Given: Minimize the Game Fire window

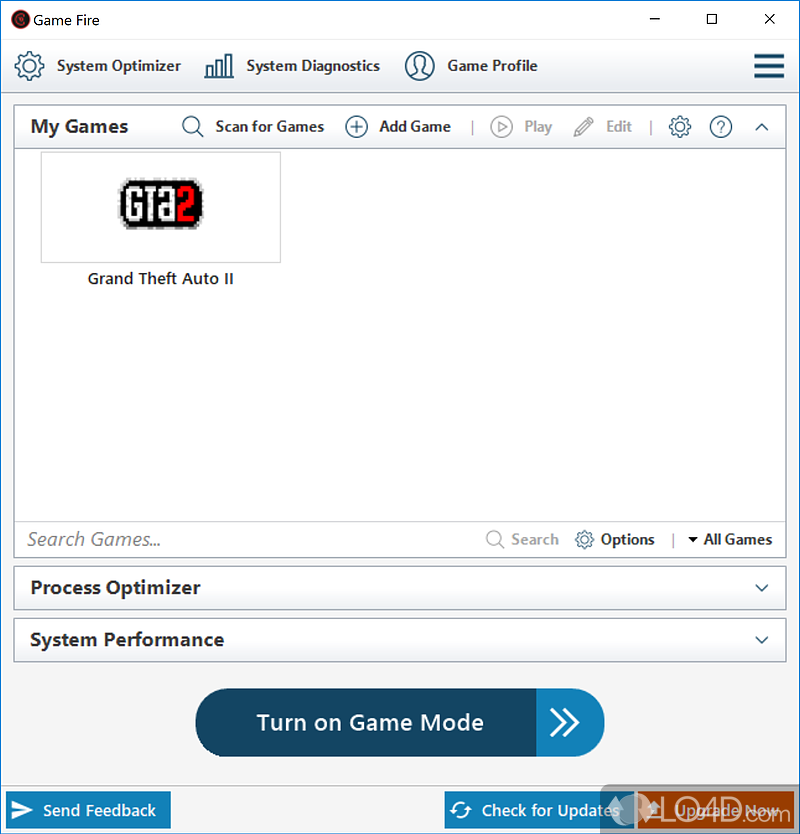Looking at the screenshot, I should tap(655, 19).
